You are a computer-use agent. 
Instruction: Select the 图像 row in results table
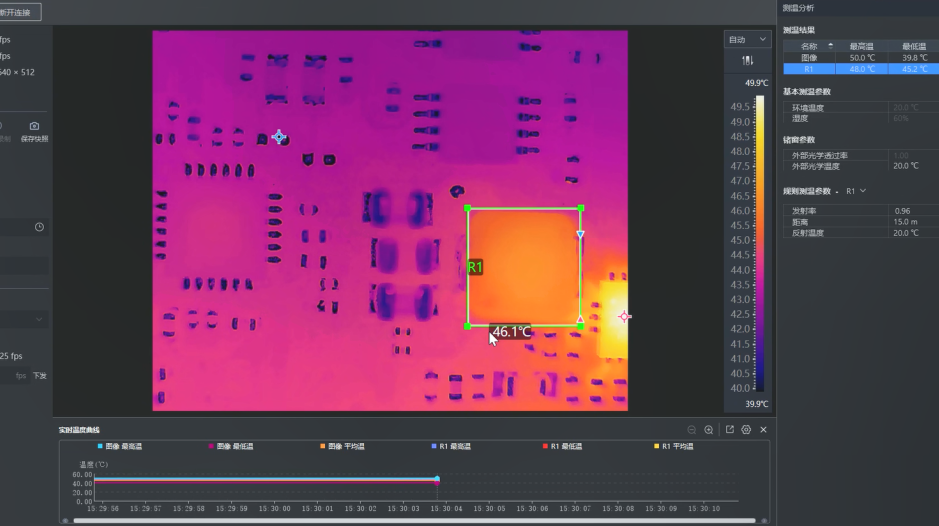coord(861,58)
